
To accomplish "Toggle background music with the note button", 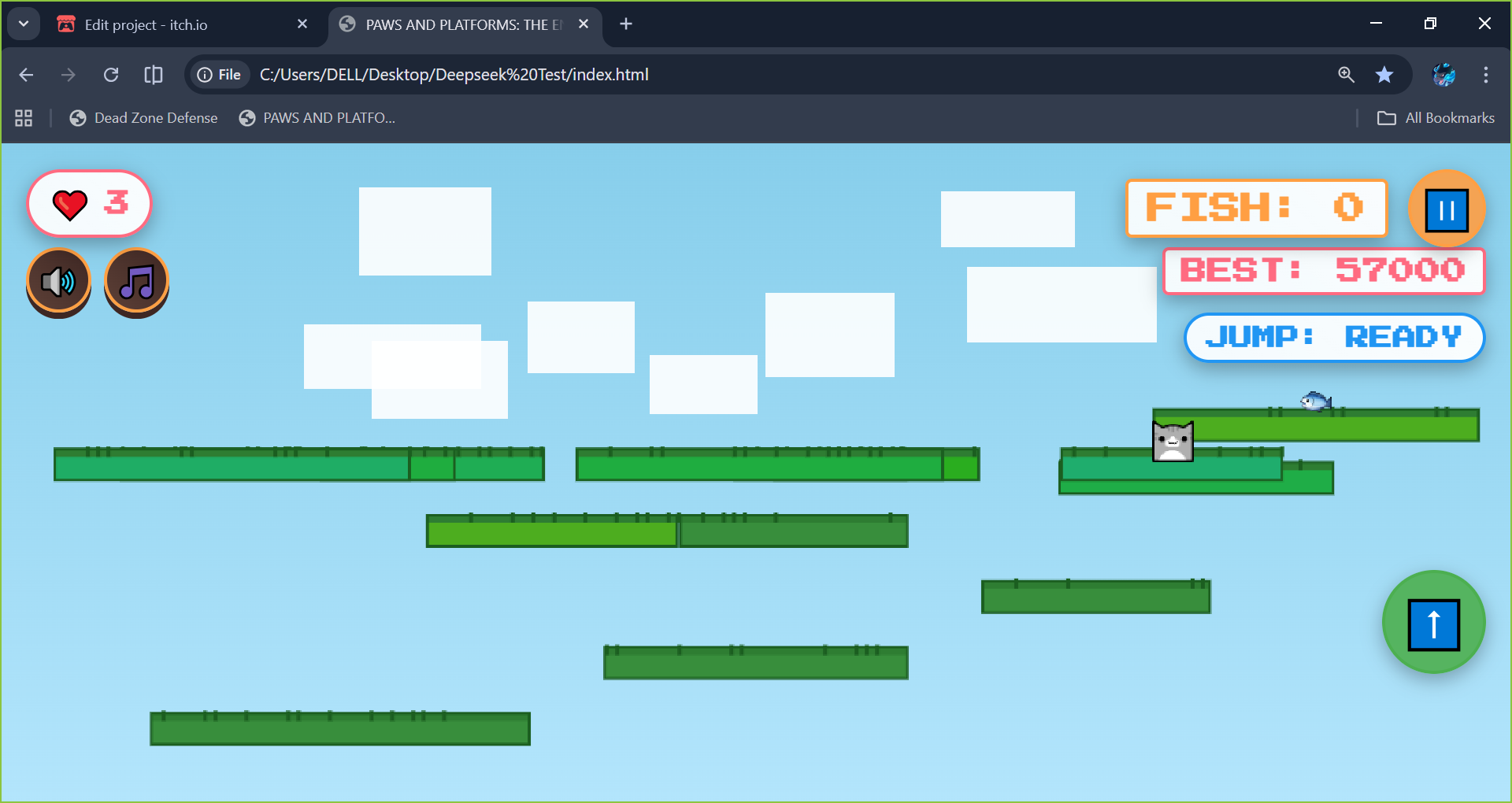I will click(x=137, y=282).
